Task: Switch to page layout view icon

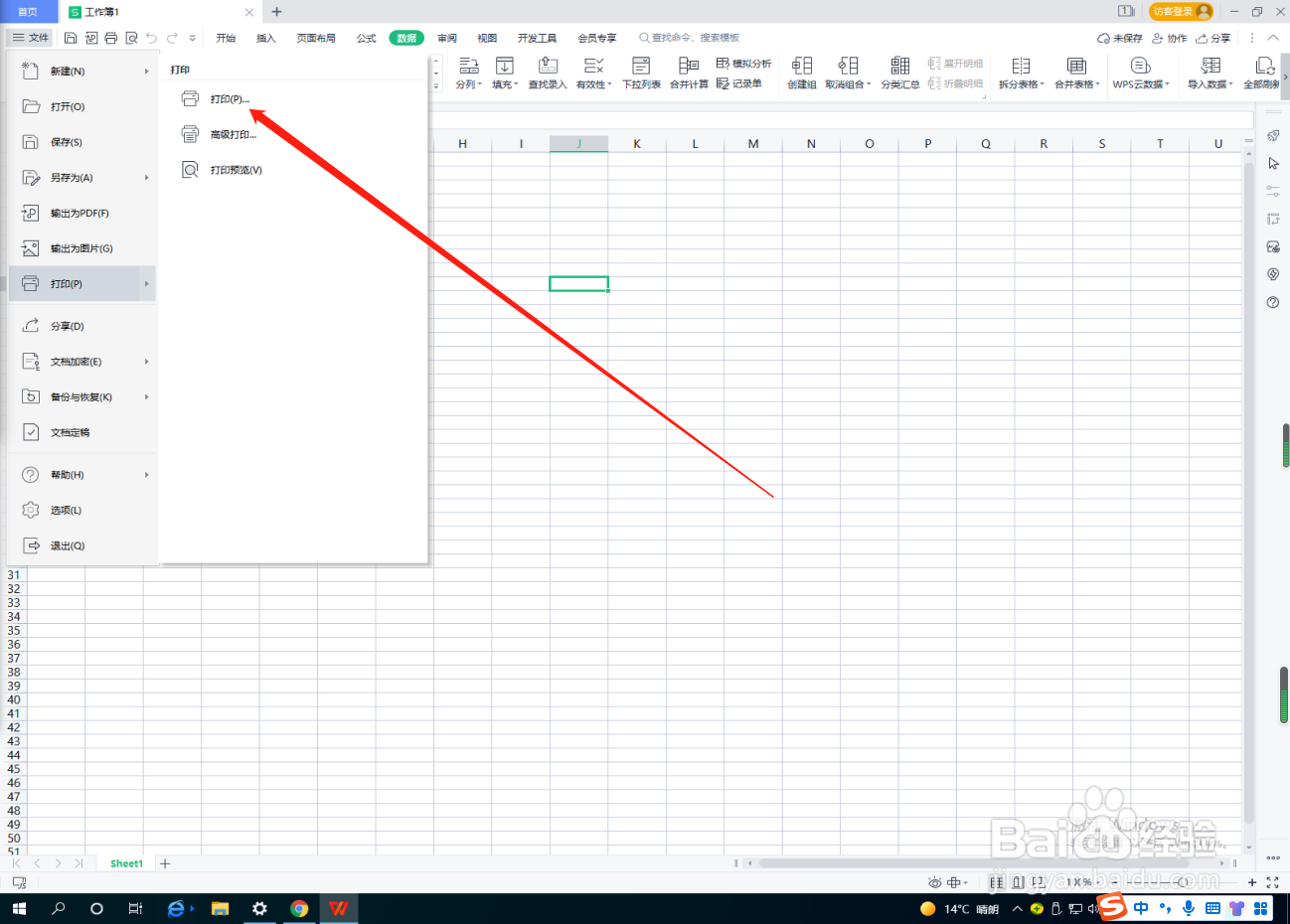Action: tap(1018, 882)
